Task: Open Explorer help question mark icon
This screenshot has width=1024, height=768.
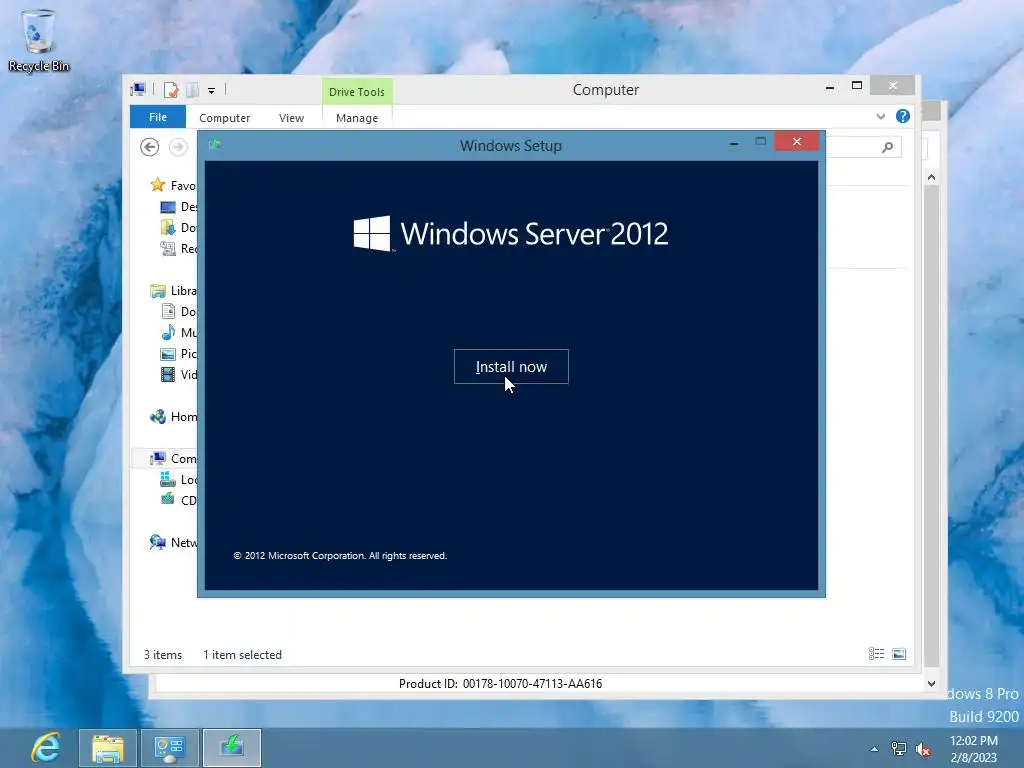Action: (903, 116)
